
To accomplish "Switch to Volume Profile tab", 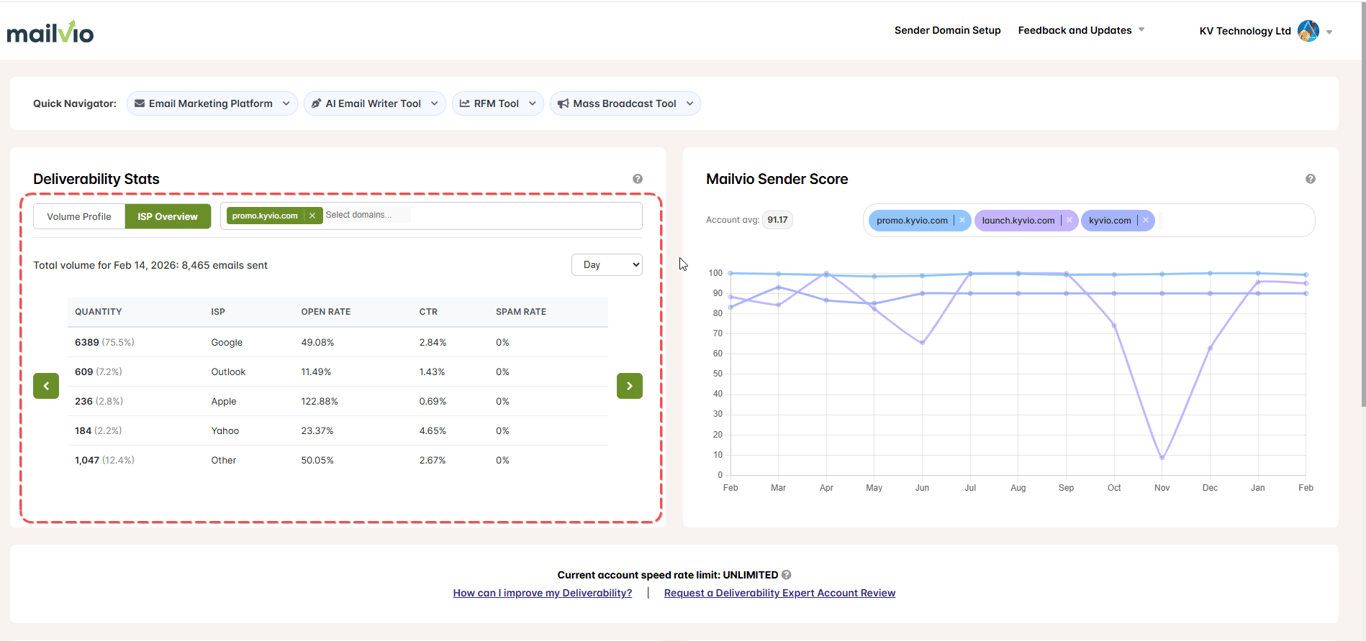I will 79,216.
